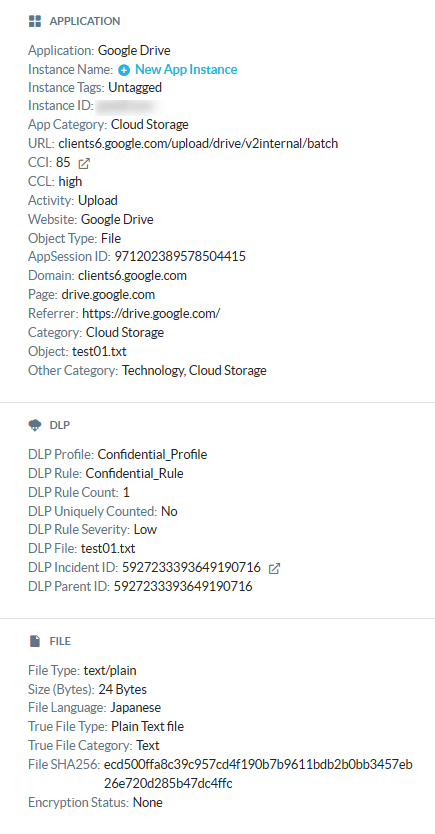Click the plus icon beside New App Instance
Screen dimensions: 435x834
tap(124, 70)
